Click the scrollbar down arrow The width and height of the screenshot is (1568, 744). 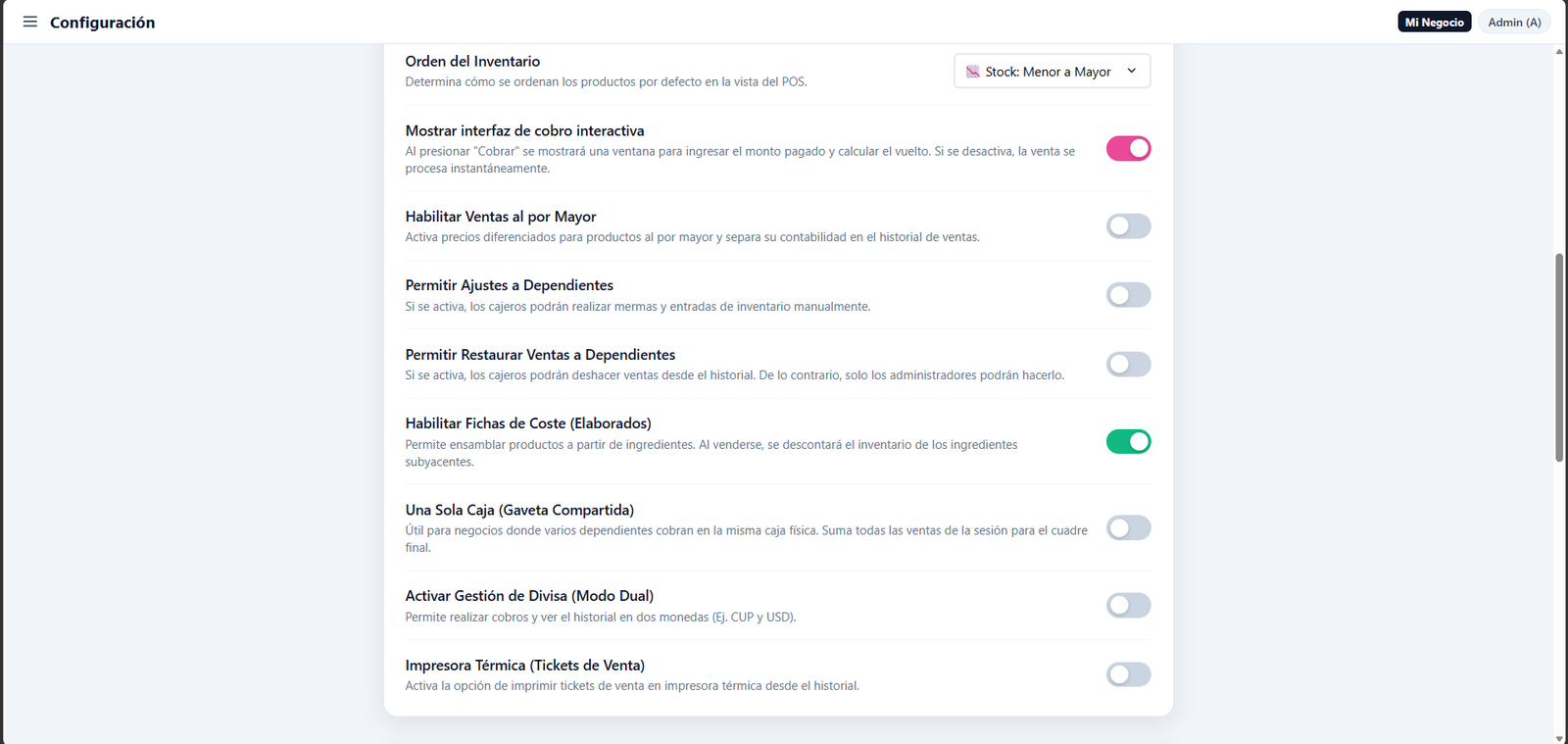tap(1559, 737)
